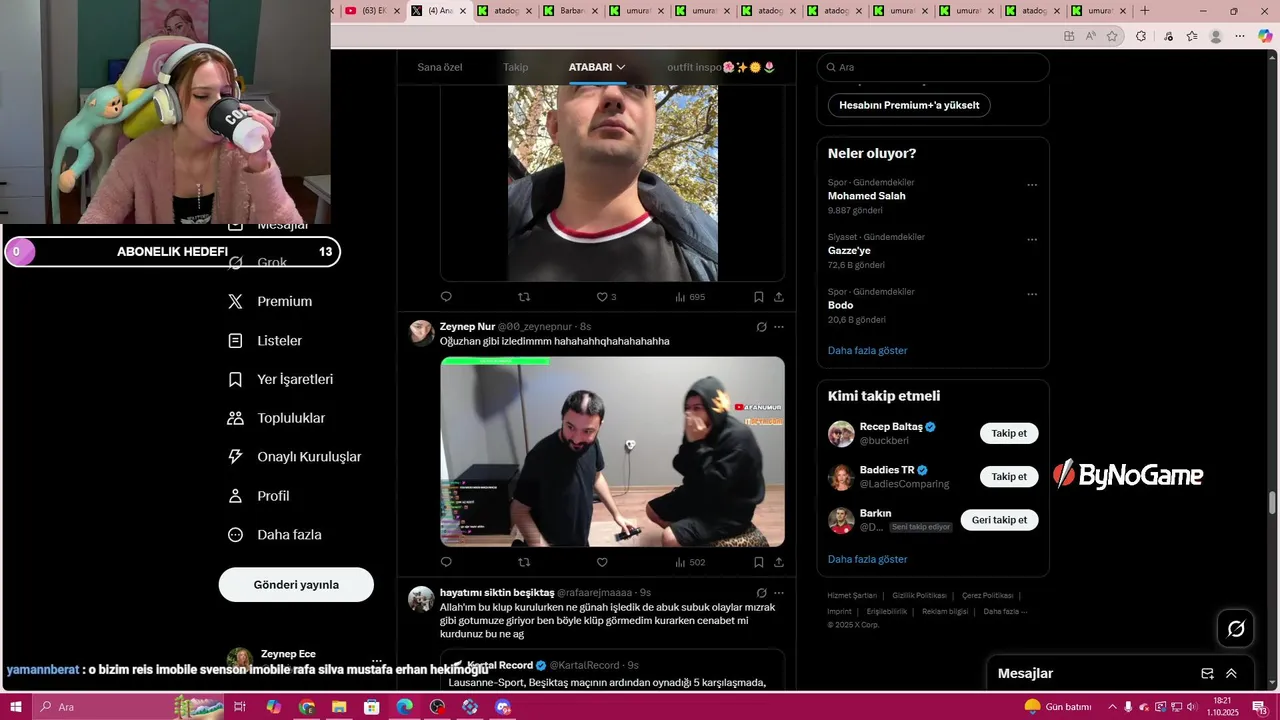Follow Recep Baltaş with Takip et
Screen dimensions: 1280x720
(1009, 433)
